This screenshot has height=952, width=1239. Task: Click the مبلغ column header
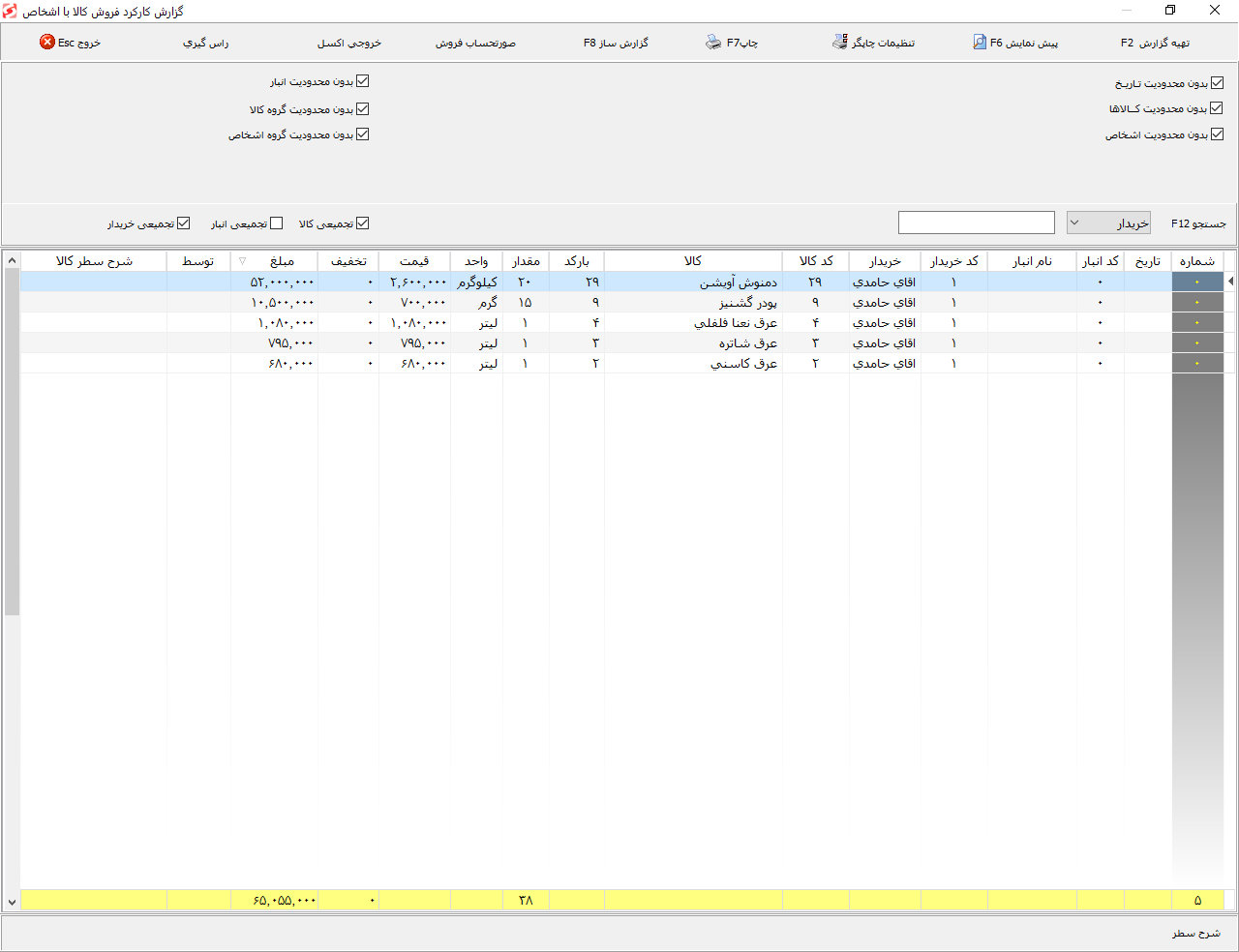274,261
